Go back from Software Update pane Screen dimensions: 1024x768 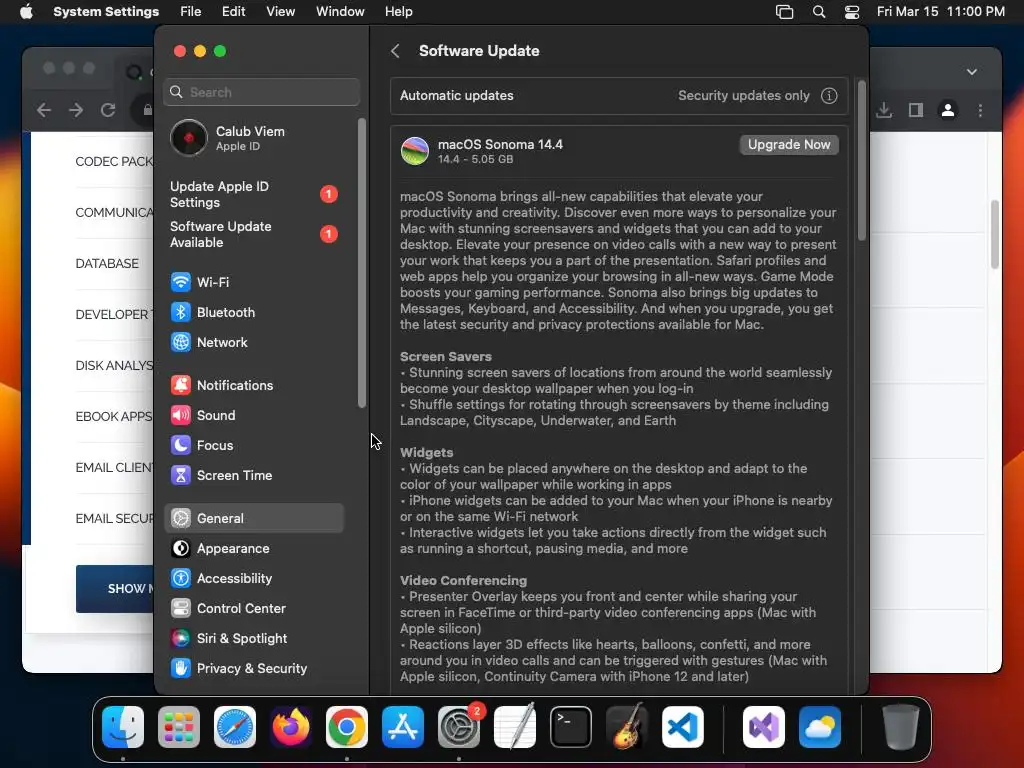tap(395, 51)
